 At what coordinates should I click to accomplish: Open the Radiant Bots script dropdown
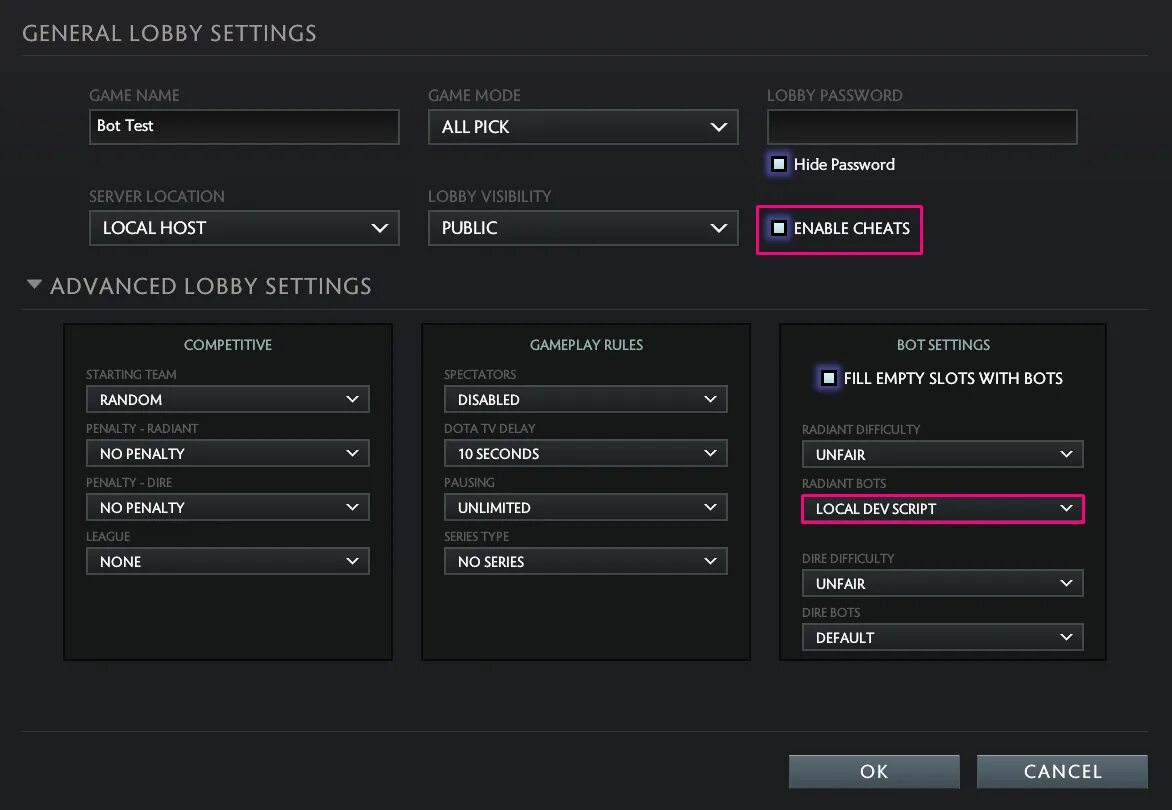[x=943, y=509]
